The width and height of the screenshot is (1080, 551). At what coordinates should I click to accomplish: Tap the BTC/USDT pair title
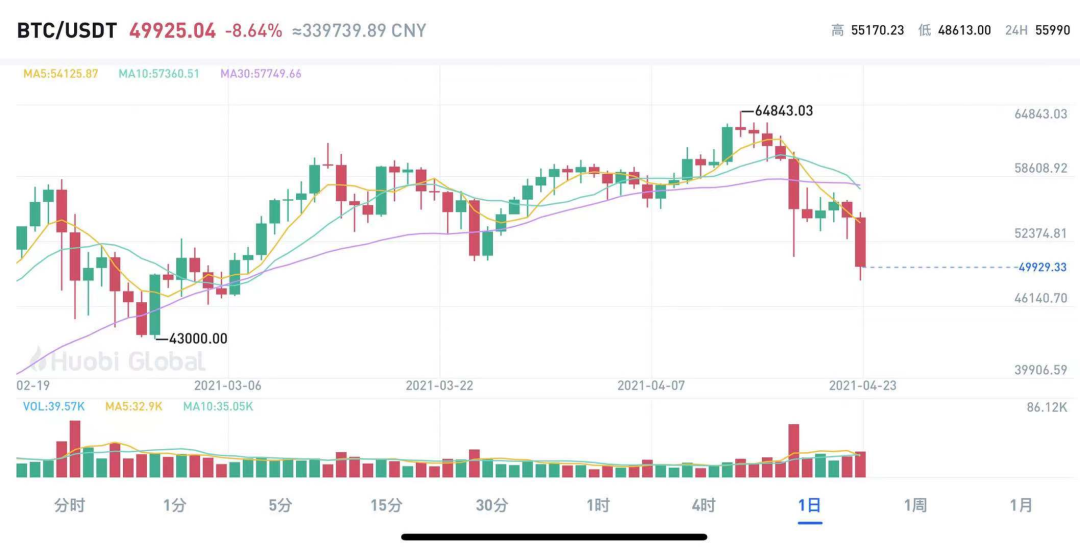point(67,31)
